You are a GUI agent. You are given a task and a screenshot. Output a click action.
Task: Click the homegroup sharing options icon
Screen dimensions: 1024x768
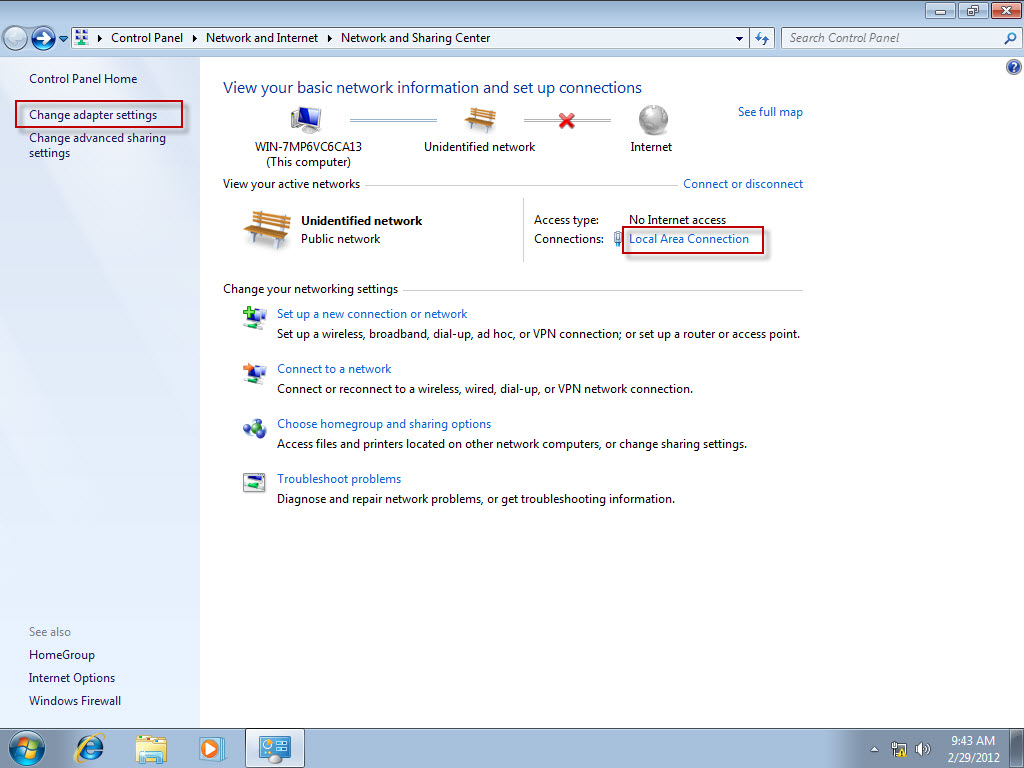point(254,428)
